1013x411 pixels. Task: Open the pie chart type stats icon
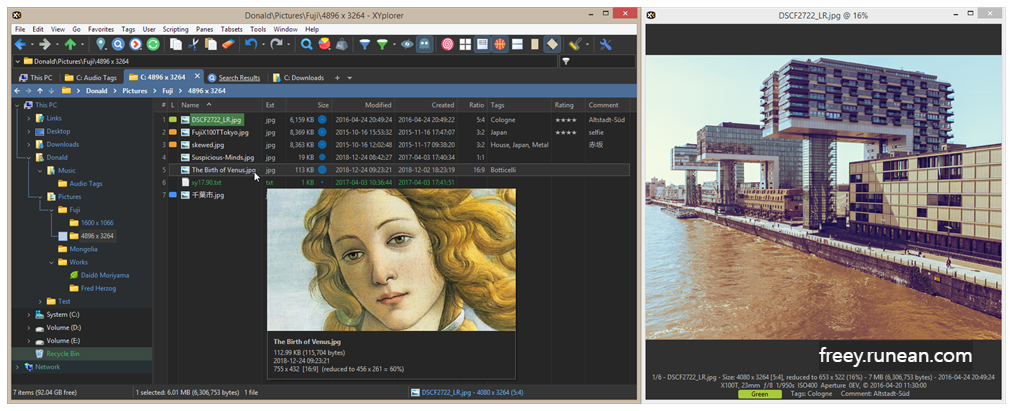point(324,45)
